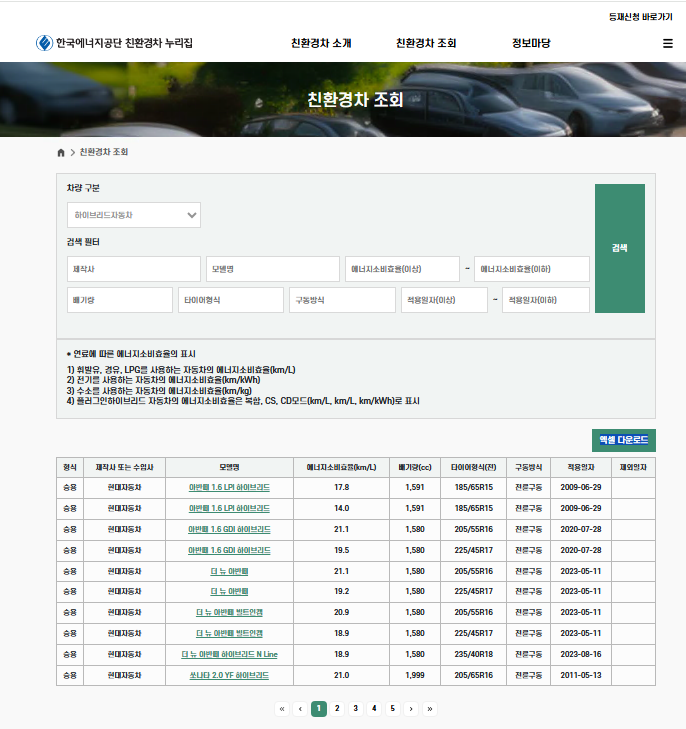
Task: Click the 엑셀 다운로드 button
Action: pyautogui.click(x=624, y=440)
